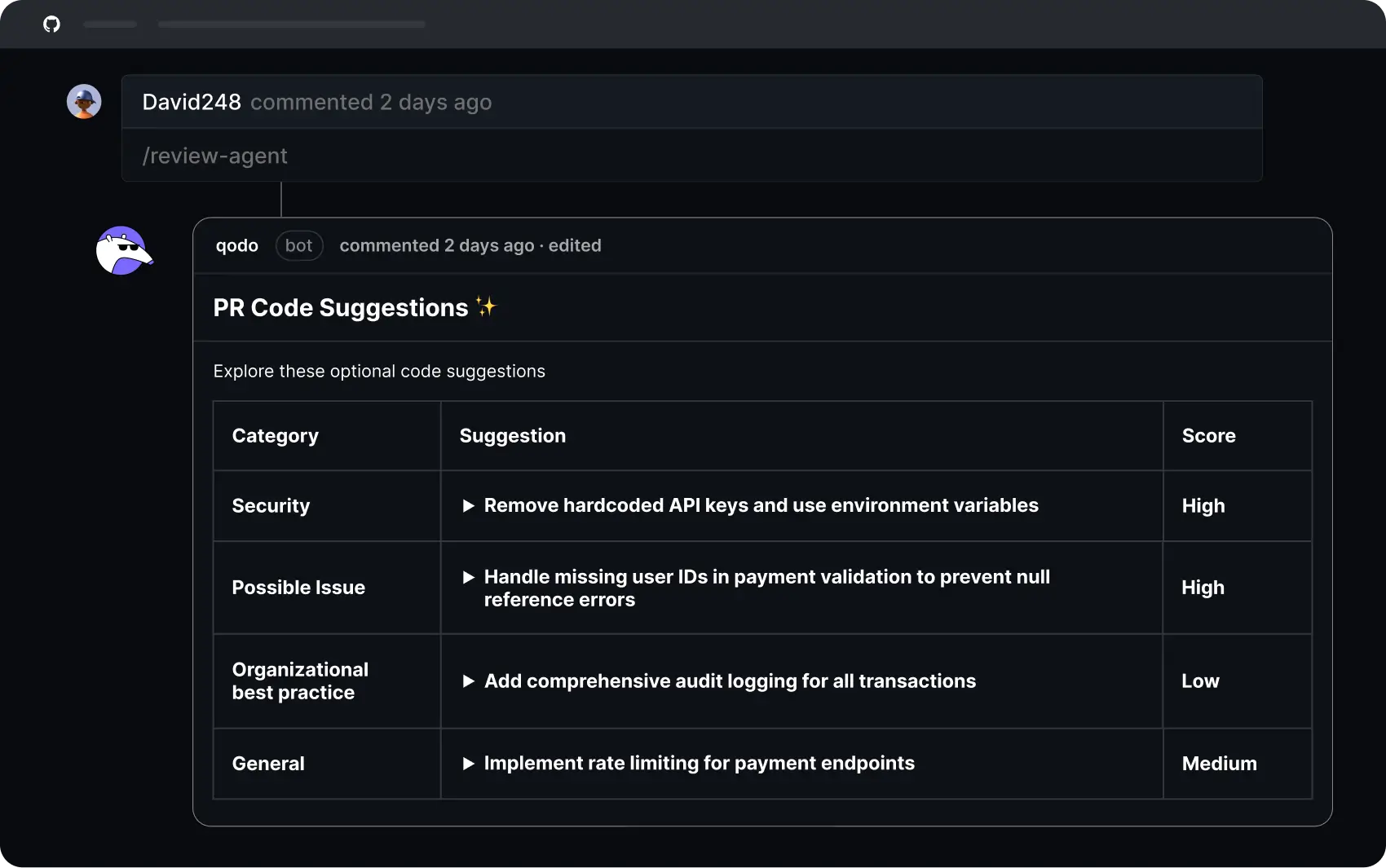The width and height of the screenshot is (1386, 868).
Task: Click the PR Code Suggestions heading
Action: tap(341, 308)
